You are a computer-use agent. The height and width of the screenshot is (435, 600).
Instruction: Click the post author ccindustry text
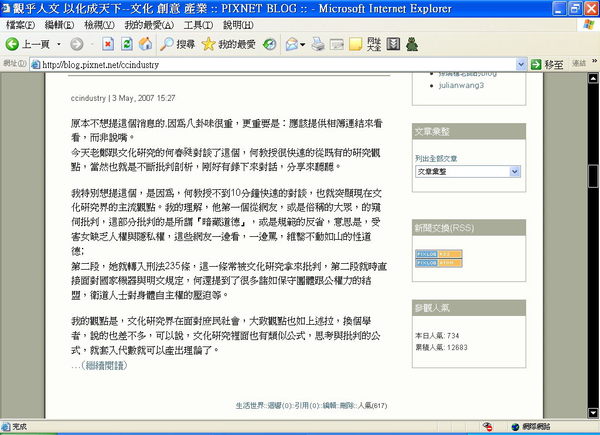[x=88, y=98]
